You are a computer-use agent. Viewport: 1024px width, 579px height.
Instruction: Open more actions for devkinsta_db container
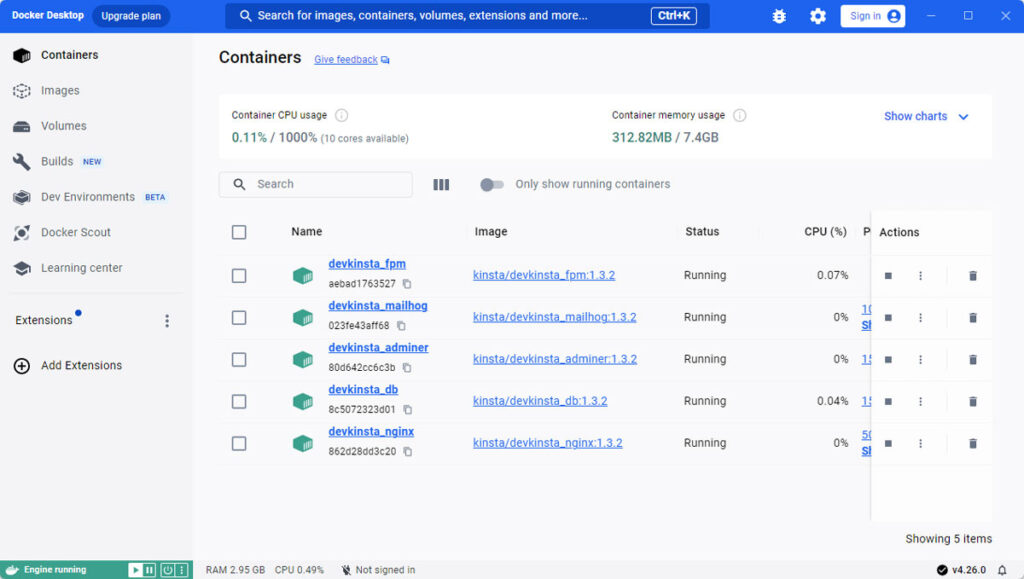click(920, 401)
